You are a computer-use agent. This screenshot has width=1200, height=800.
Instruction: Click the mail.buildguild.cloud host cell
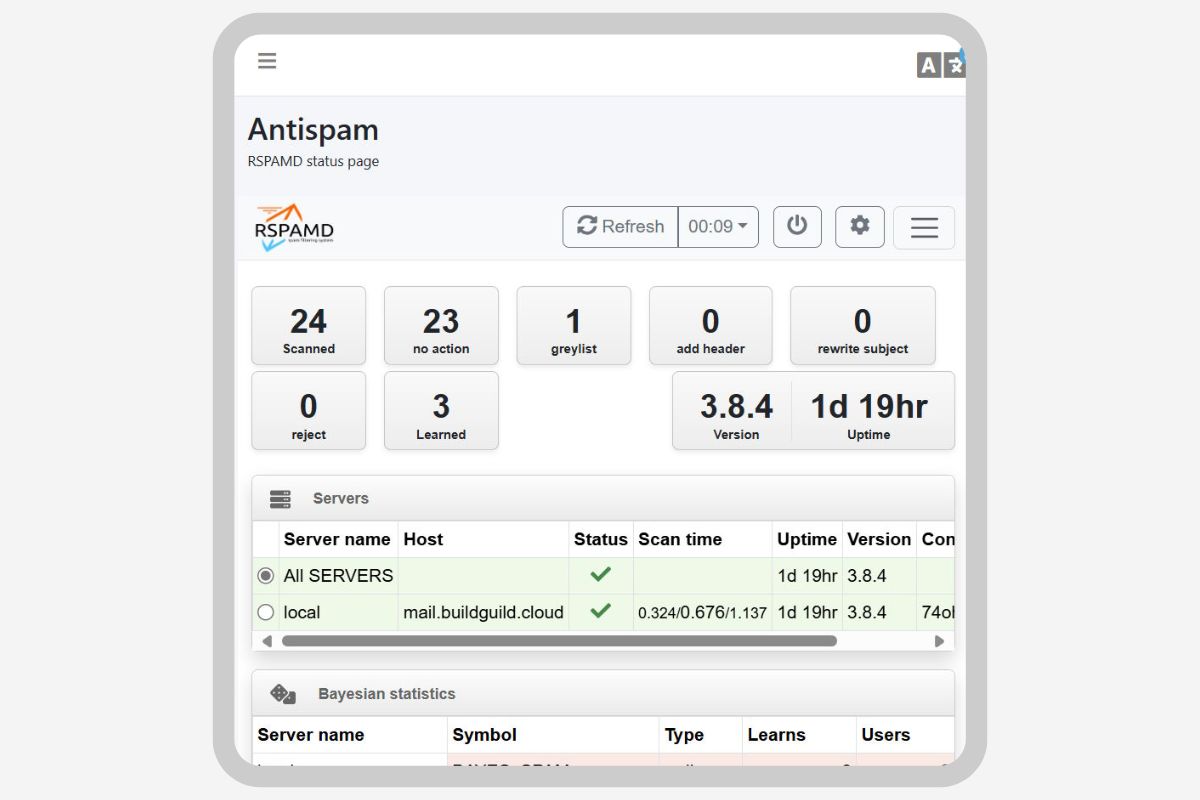483,612
